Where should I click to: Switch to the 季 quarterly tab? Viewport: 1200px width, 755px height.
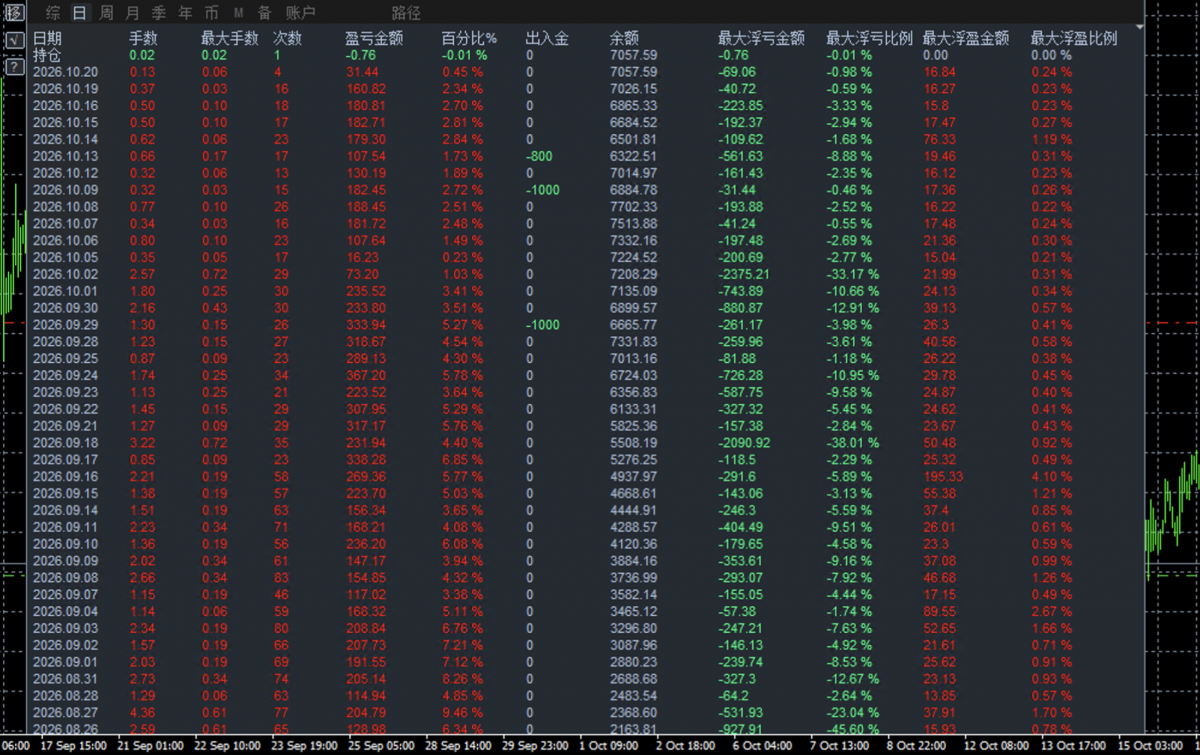[x=159, y=13]
